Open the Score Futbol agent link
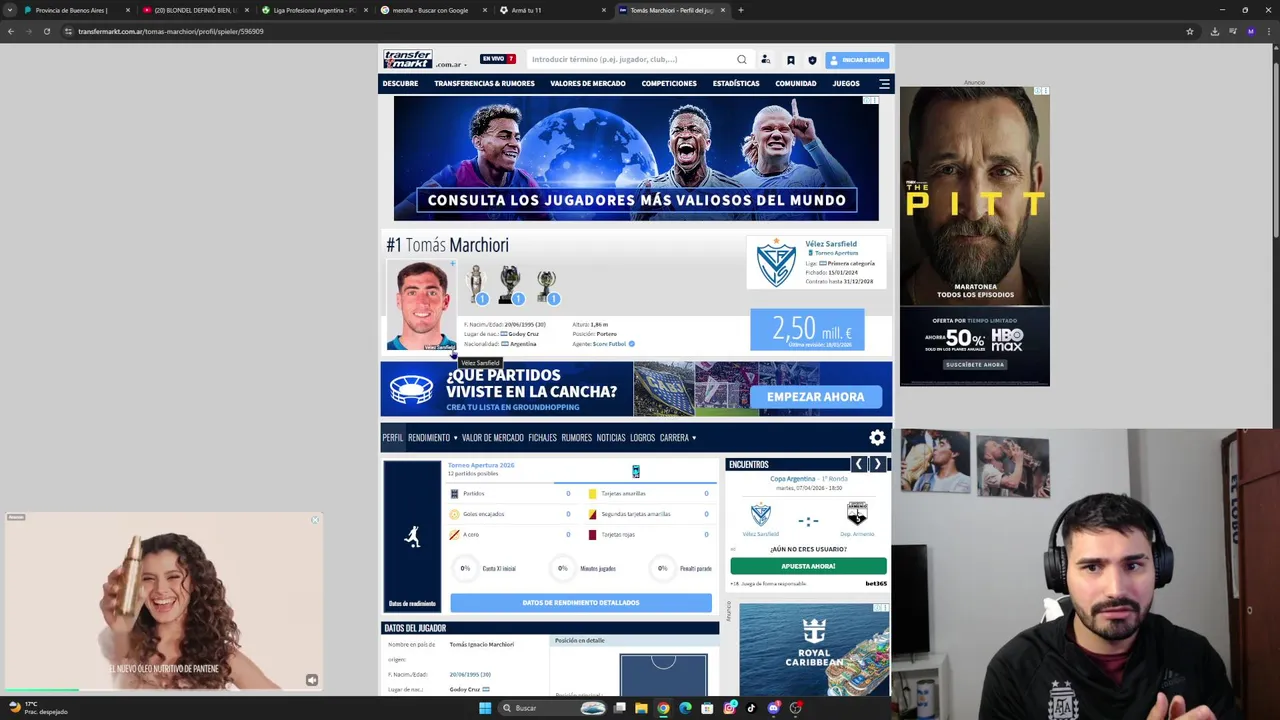Screen dimensions: 1280x720 [608, 344]
